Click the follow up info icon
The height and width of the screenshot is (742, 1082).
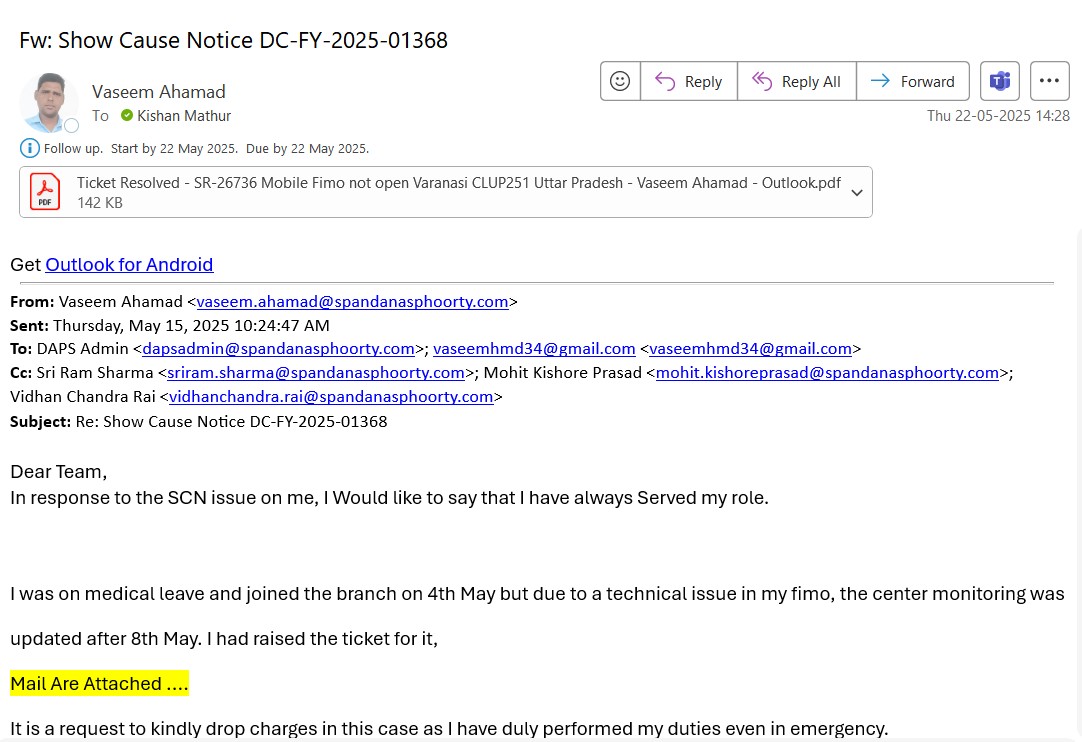pos(30,149)
